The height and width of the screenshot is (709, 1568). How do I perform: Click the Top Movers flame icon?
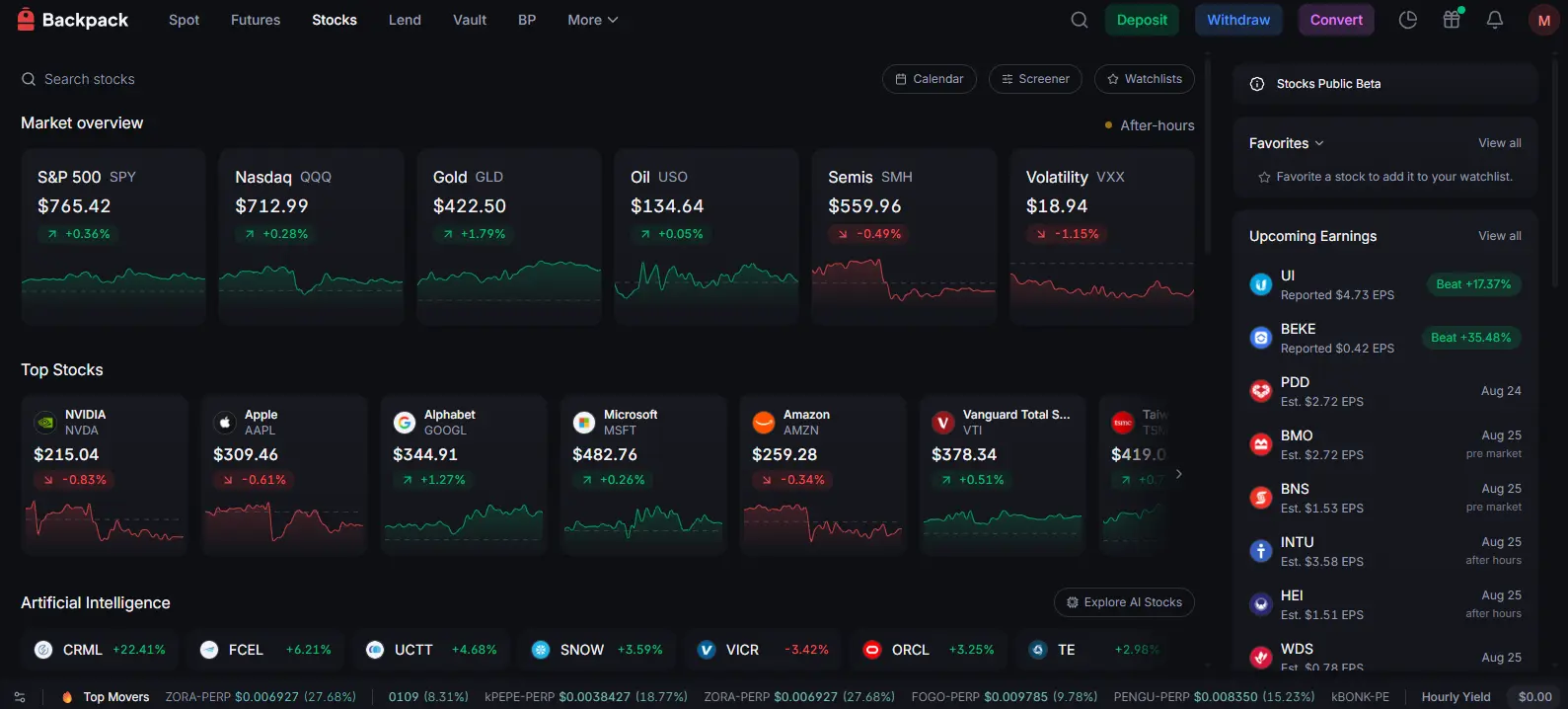(x=67, y=697)
